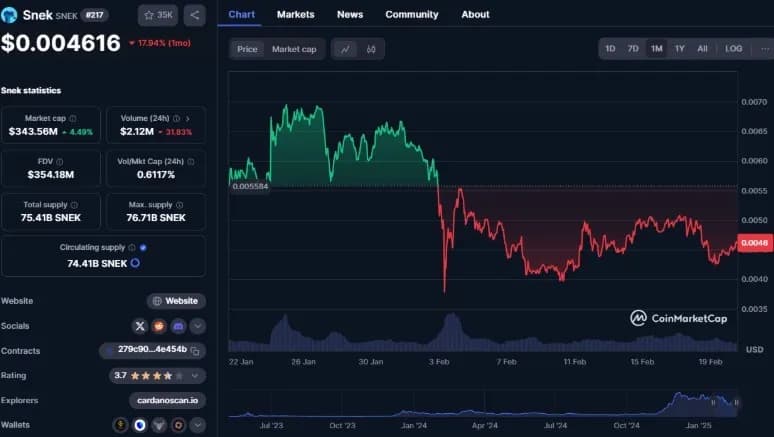Viewport: 774px width, 437px height.
Task: Click the share icon beside the watchlist star
Action: (x=194, y=15)
